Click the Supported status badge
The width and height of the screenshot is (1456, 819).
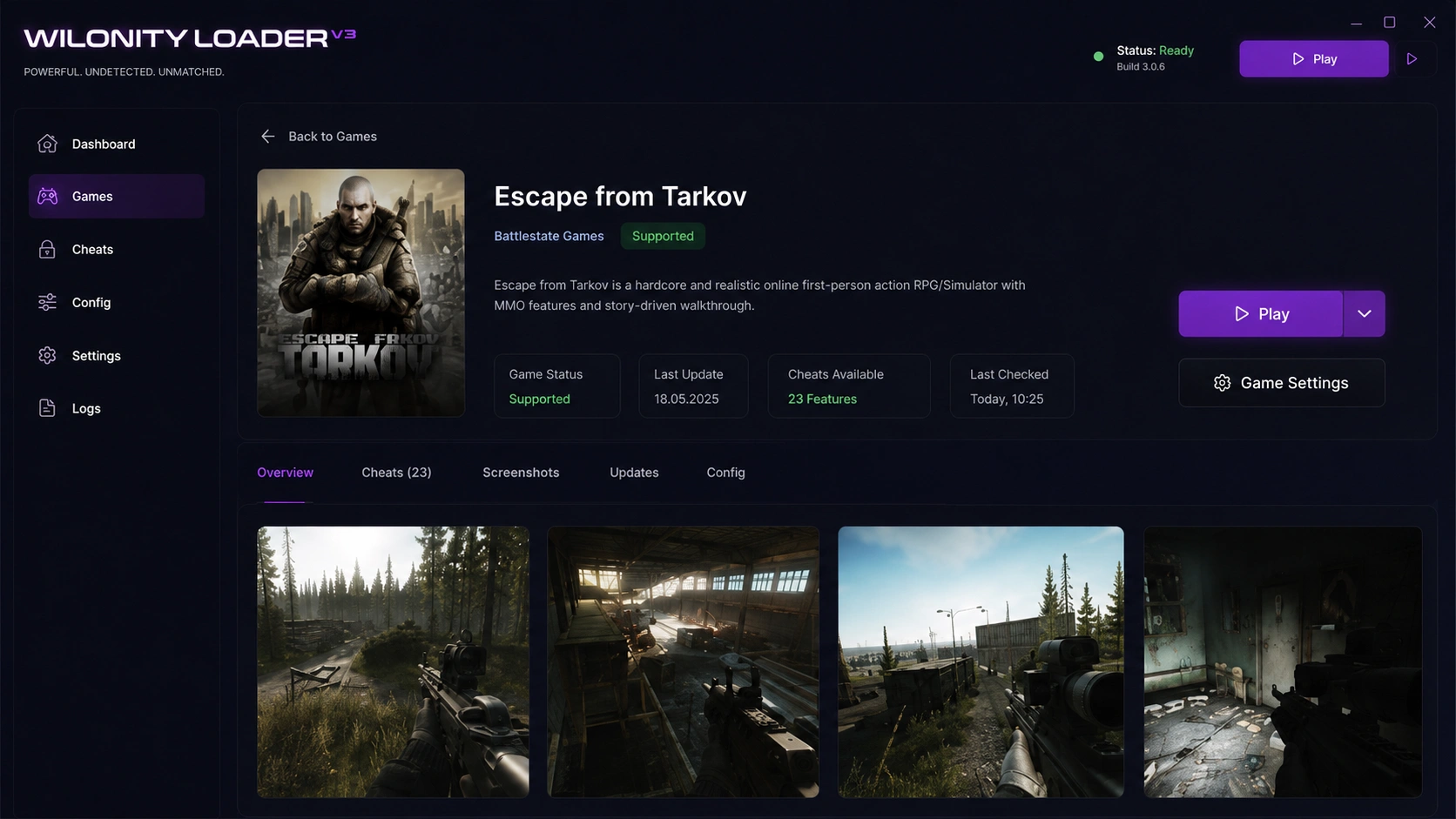pyautogui.click(x=663, y=236)
